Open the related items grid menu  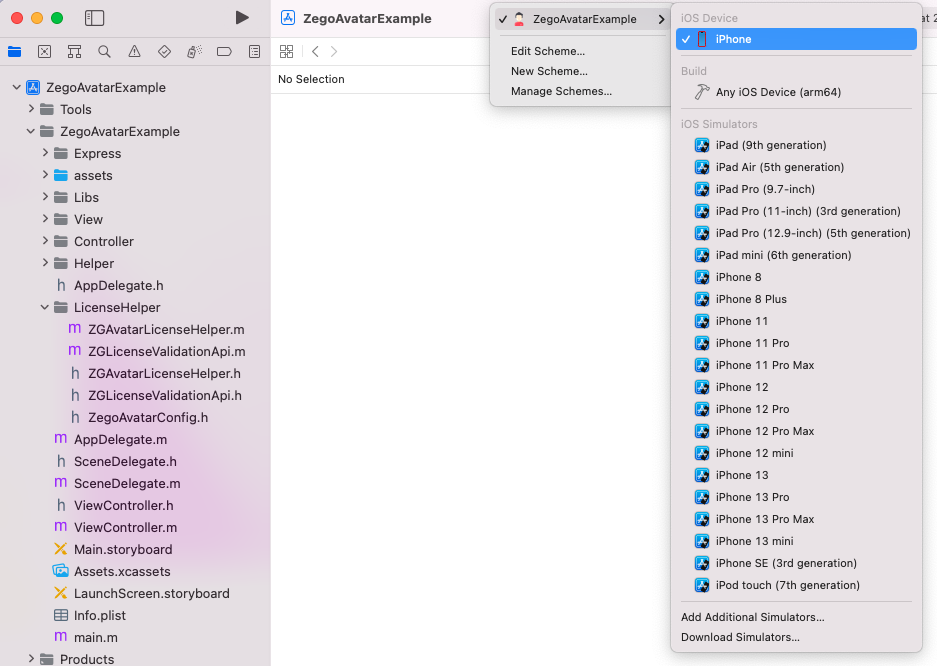pyautogui.click(x=287, y=51)
